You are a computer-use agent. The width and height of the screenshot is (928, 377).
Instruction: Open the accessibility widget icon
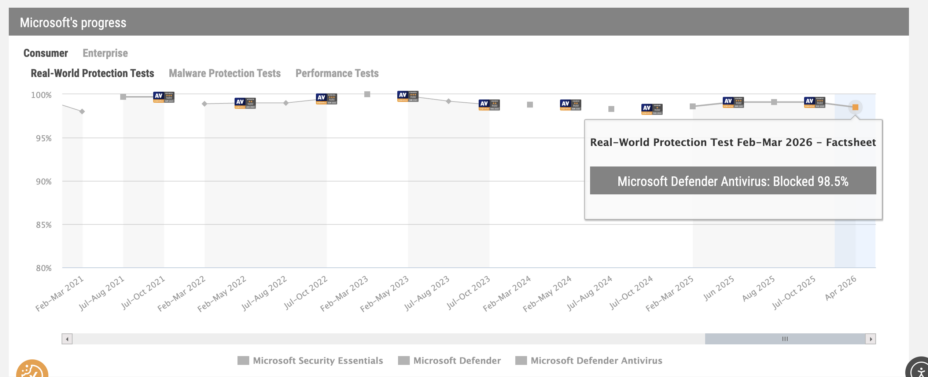(918, 368)
